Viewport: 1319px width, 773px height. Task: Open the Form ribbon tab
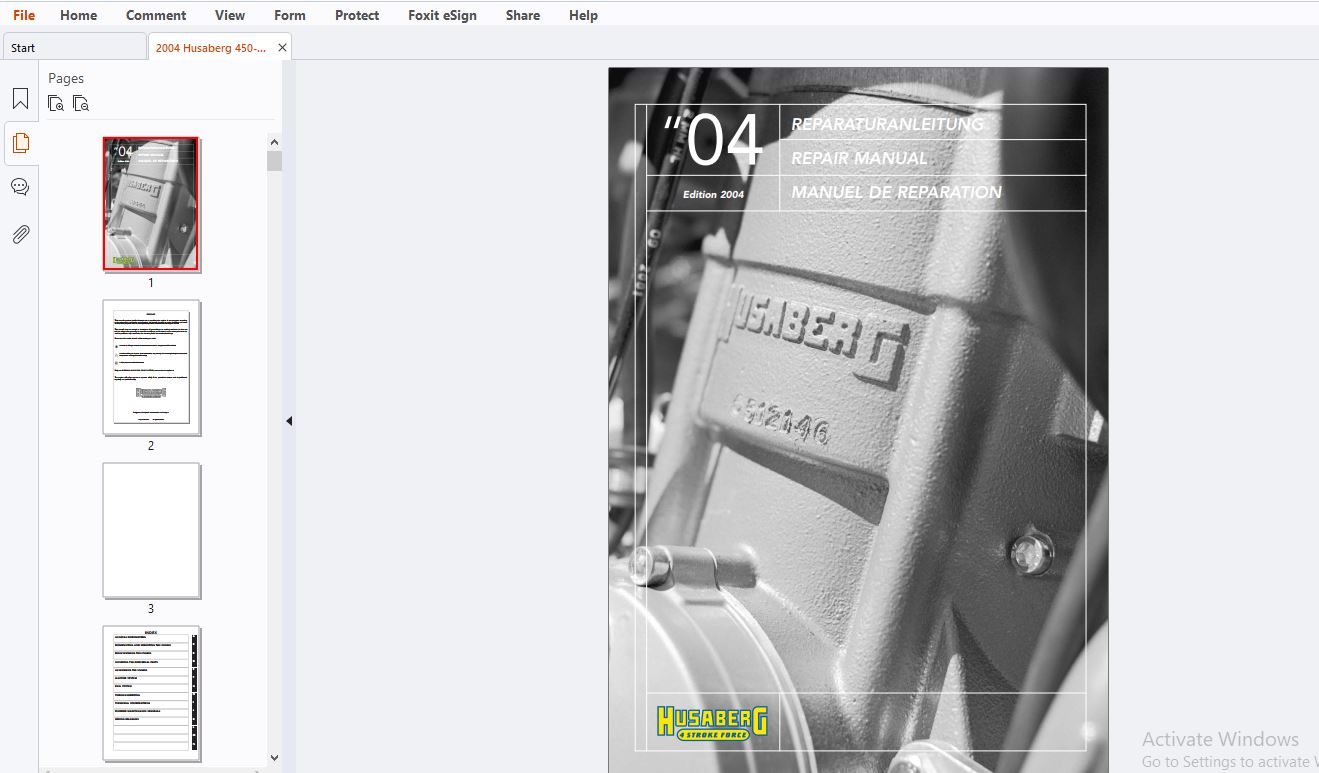(x=290, y=15)
